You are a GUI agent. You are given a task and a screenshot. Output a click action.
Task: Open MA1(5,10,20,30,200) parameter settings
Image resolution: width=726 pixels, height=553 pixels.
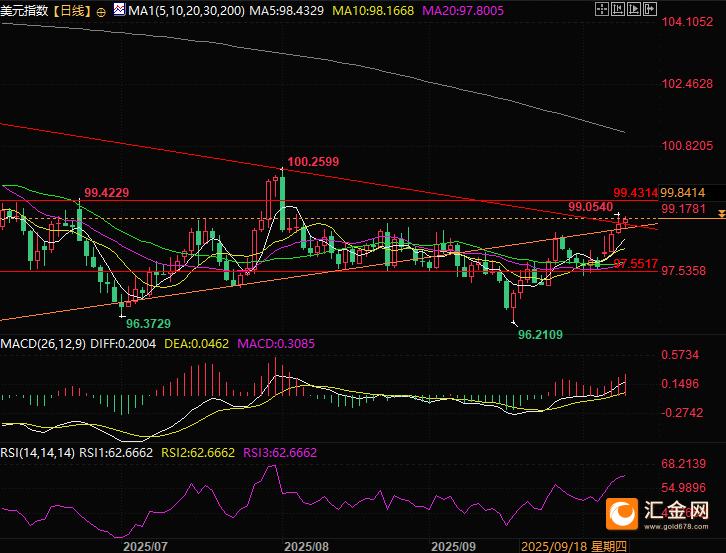(x=182, y=11)
